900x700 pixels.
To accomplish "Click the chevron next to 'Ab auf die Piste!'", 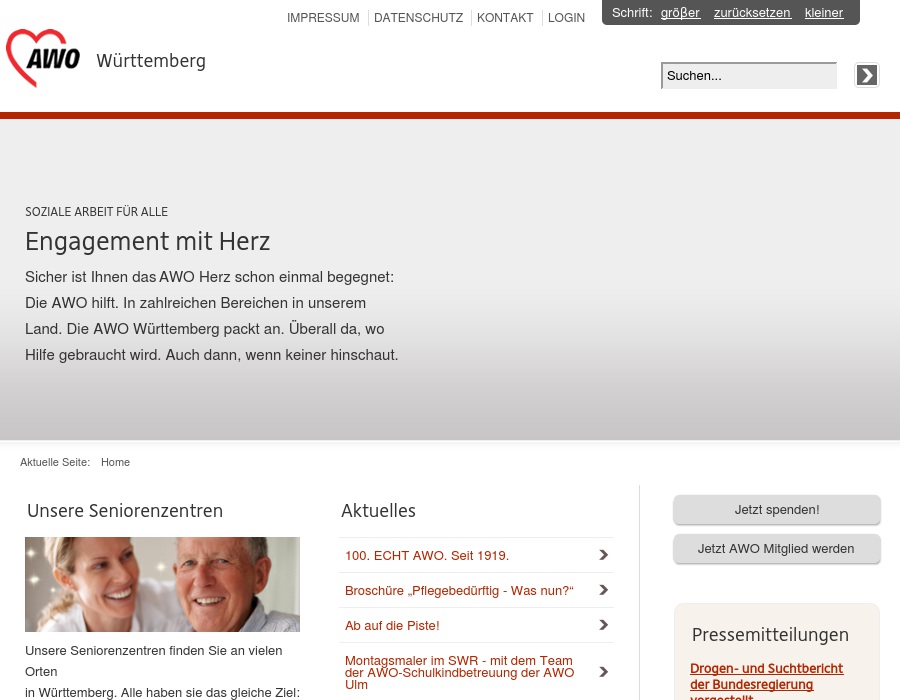I will pos(603,624).
